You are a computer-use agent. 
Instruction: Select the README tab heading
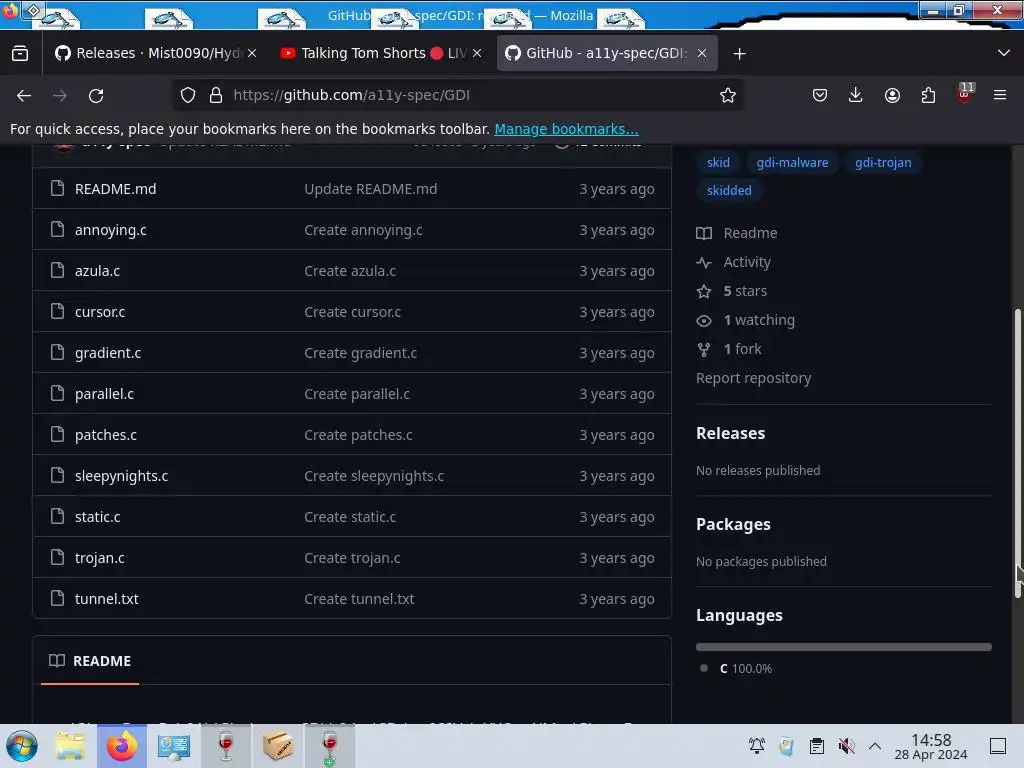pos(90,661)
